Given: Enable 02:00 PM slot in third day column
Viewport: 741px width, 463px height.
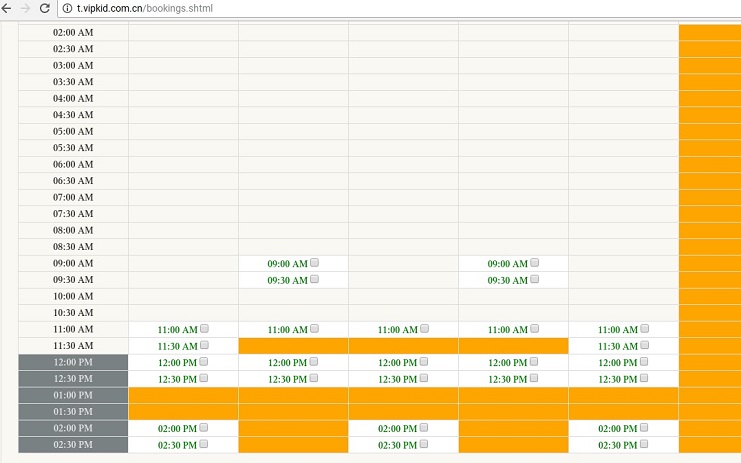Looking at the screenshot, I should pyautogui.click(x=424, y=428).
